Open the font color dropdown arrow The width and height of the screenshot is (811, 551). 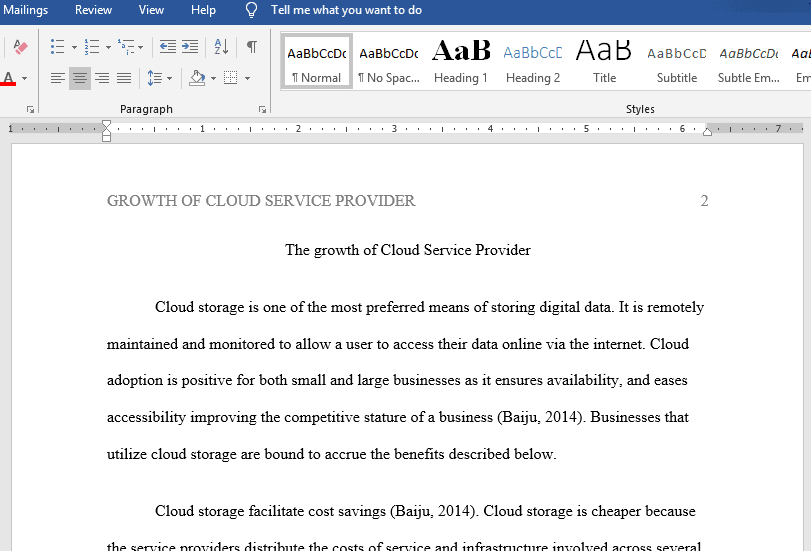24,79
